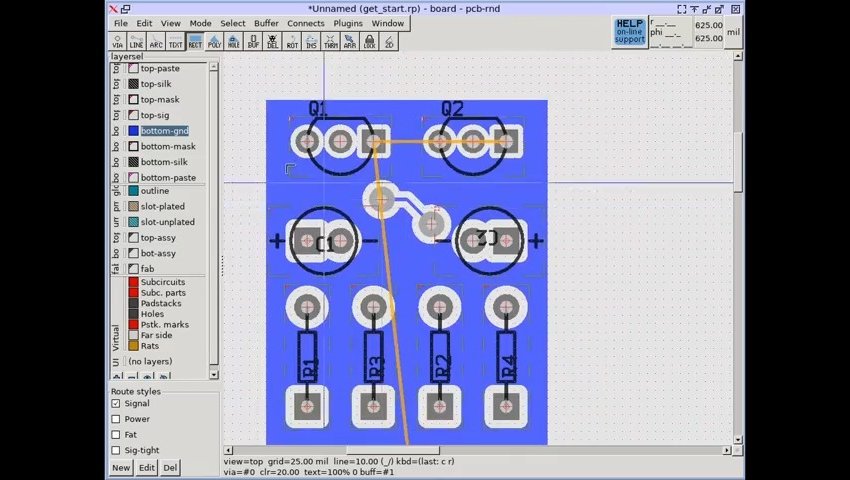This screenshot has width=850, height=480.
Task: Click layer list scroll-up arrow
Action: [214, 66]
